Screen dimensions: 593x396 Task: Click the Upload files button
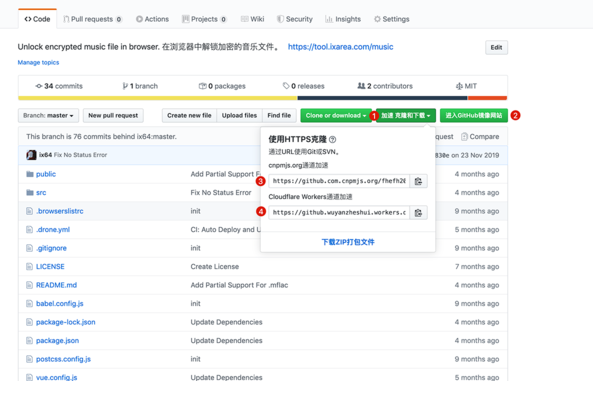[x=239, y=115]
